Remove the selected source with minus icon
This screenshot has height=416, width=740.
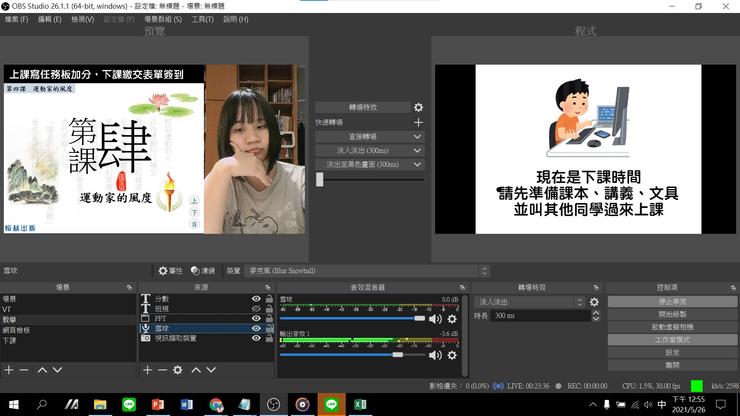click(x=162, y=370)
